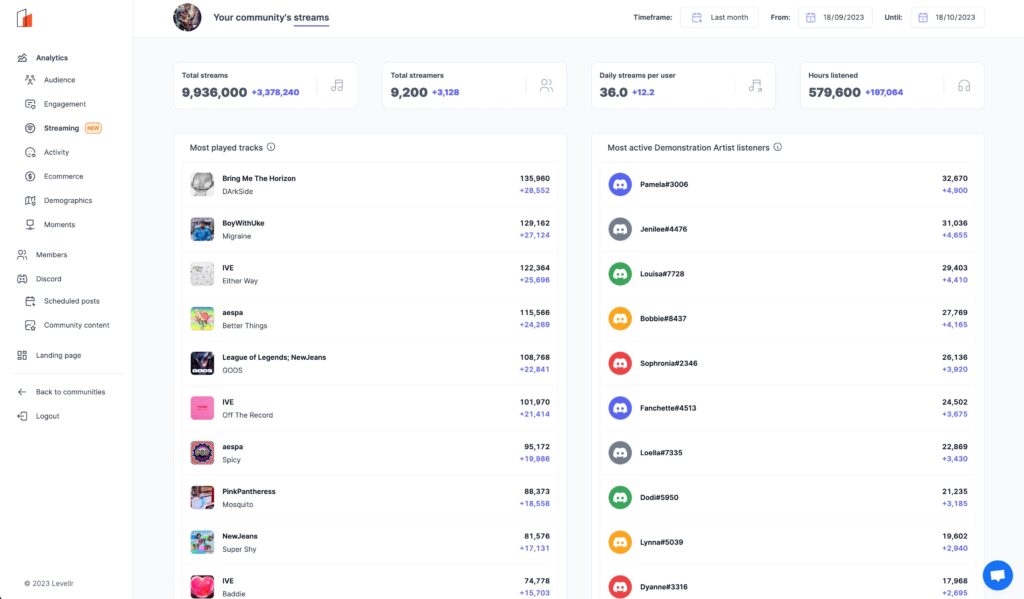Select the Ecommerce dollar icon
Viewport: 1024px width, 599px height.
(28, 176)
